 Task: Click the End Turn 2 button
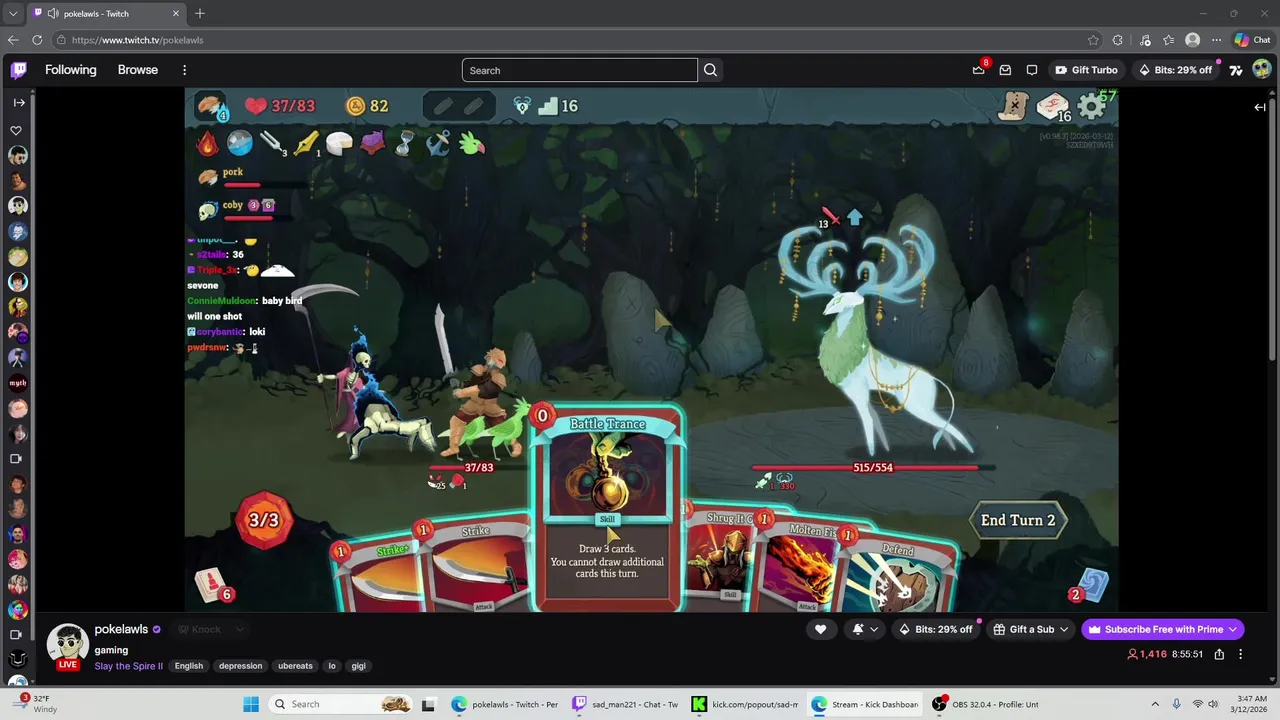click(x=1018, y=520)
